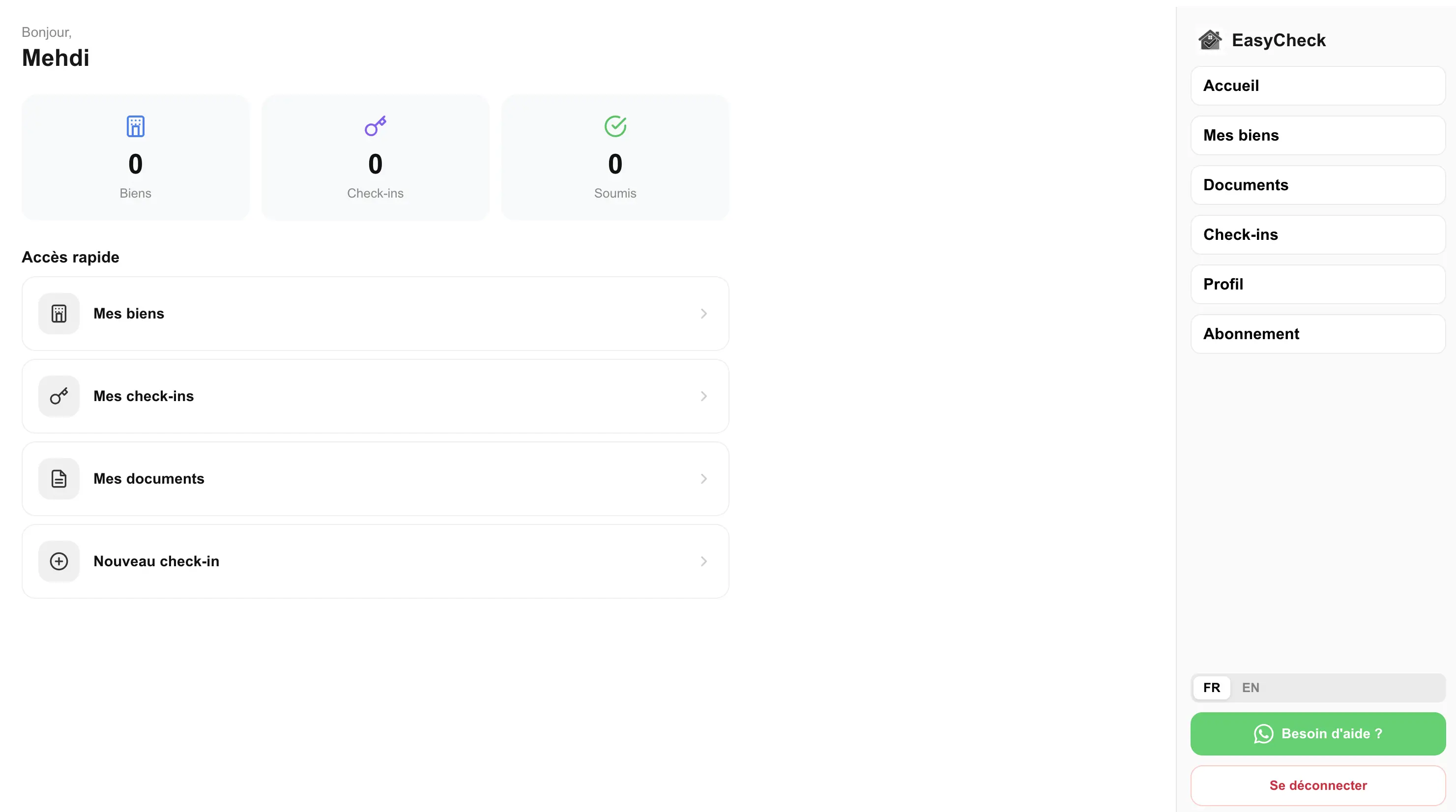
Task: Open Documents in the sidebar menu
Action: pyautogui.click(x=1317, y=185)
